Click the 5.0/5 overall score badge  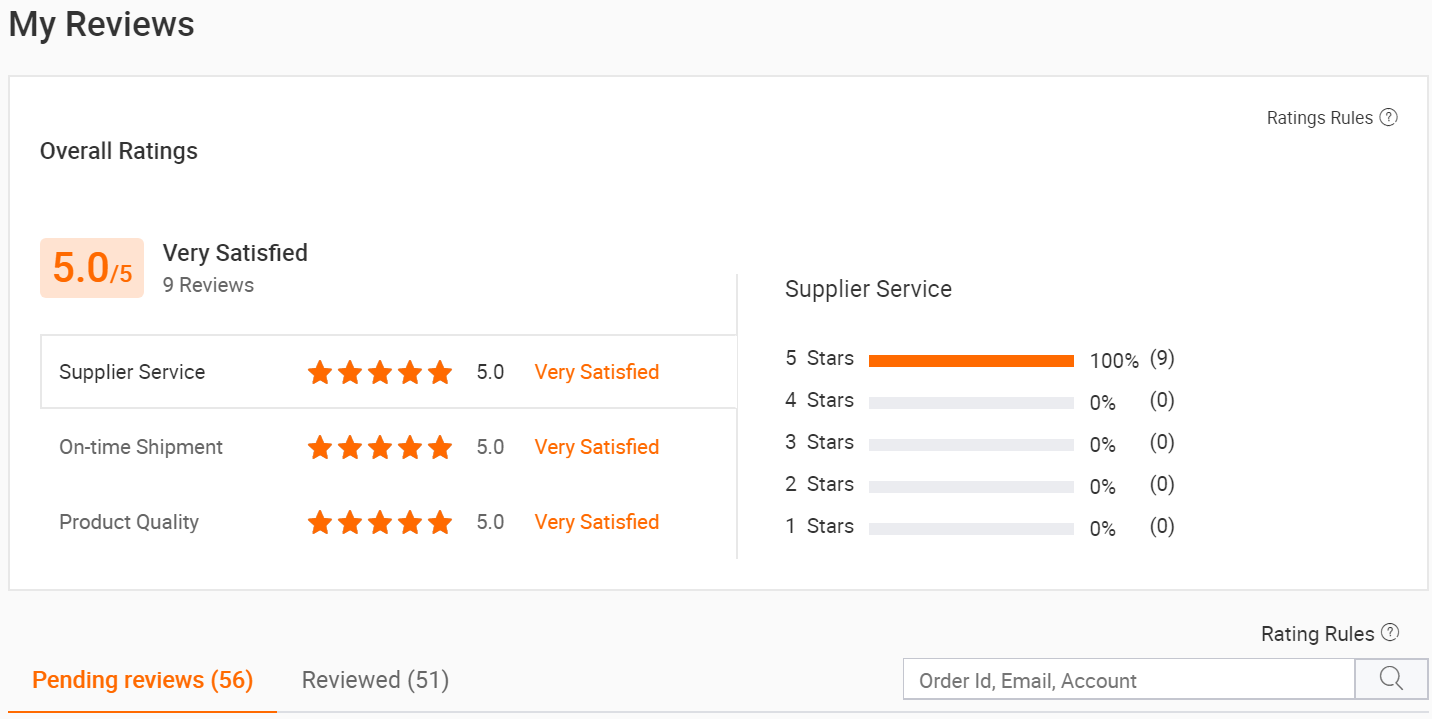tap(92, 268)
